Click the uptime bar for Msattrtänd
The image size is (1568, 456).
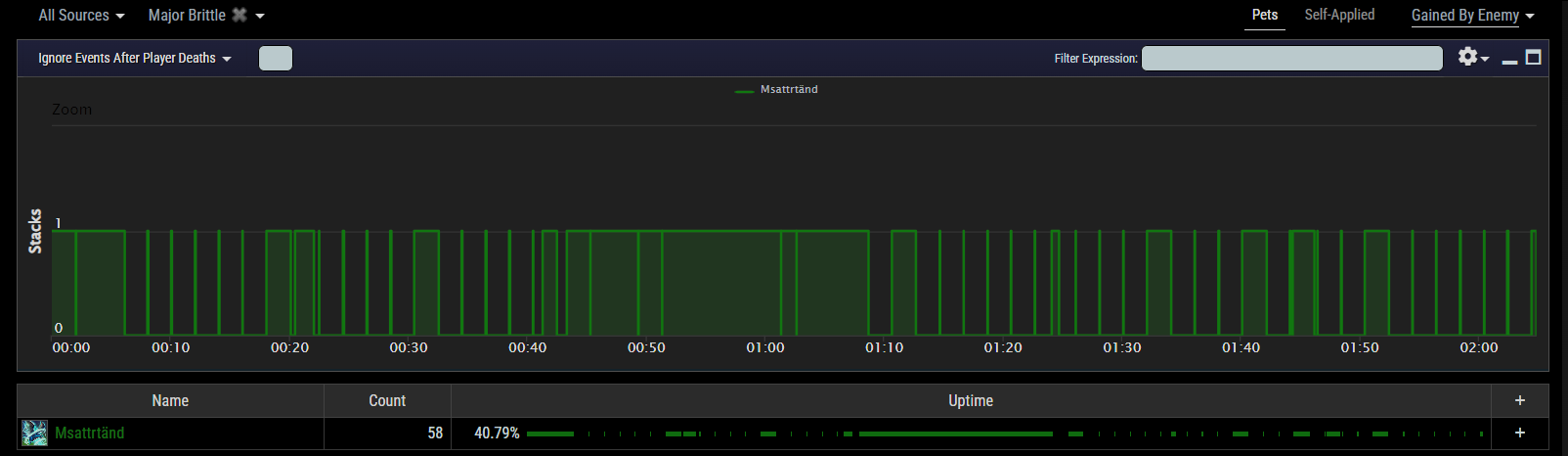tap(1005, 433)
